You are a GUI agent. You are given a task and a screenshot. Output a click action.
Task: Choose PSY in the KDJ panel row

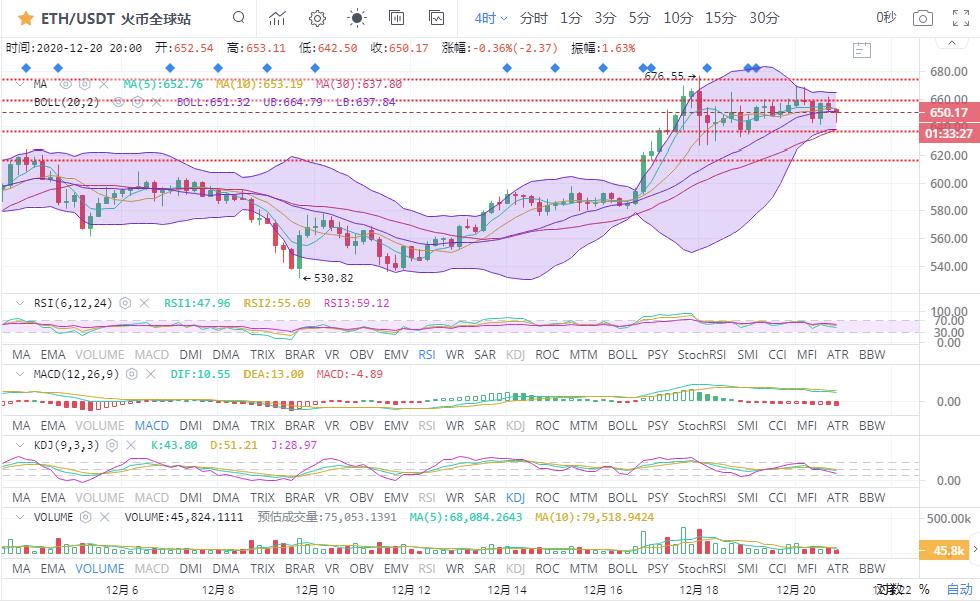point(658,498)
